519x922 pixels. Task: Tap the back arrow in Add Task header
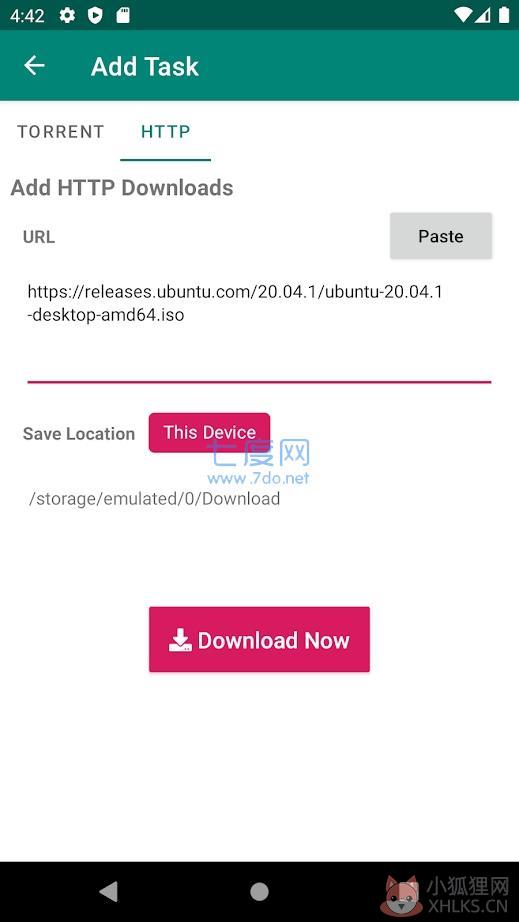34,65
